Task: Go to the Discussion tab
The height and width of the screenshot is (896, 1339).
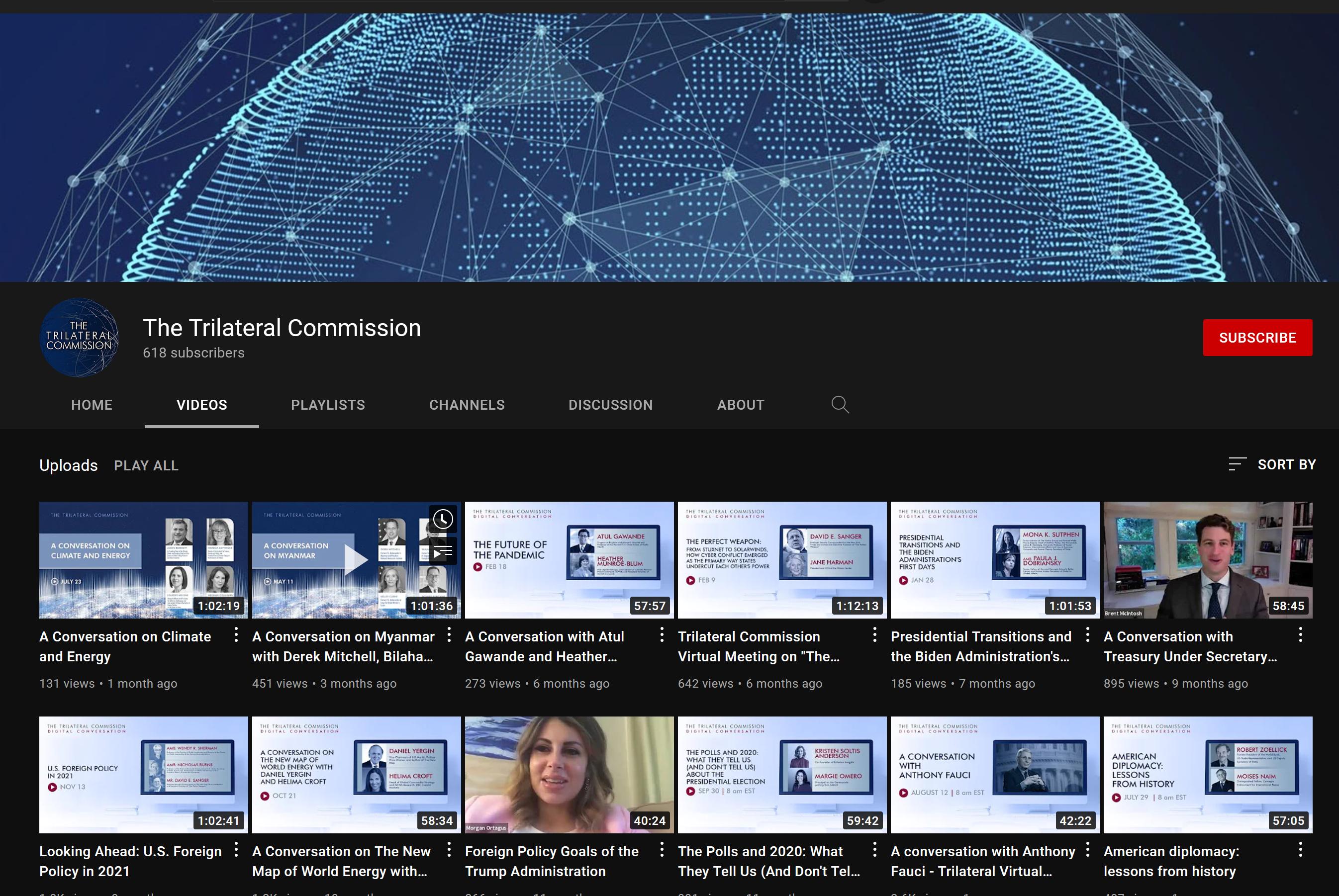Action: [x=610, y=405]
